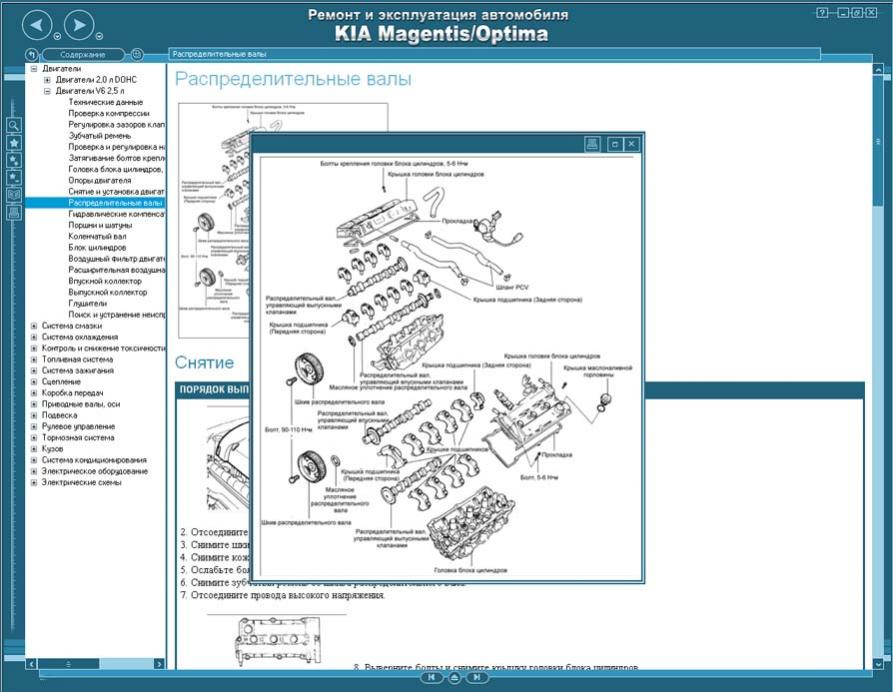Expand the Тормозная система section
This screenshot has width=893, height=692.
(34, 437)
